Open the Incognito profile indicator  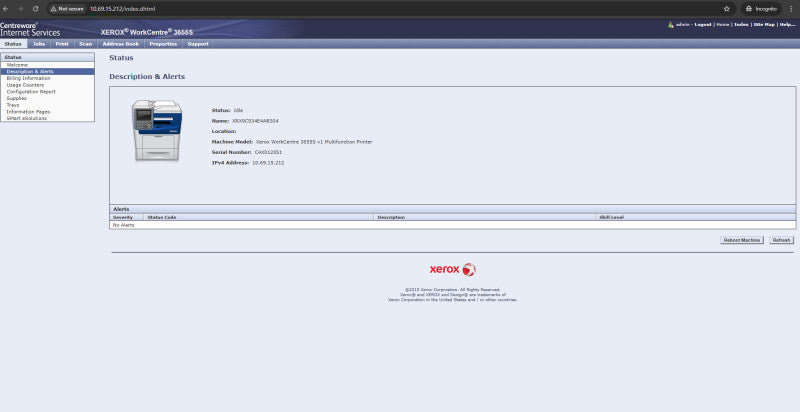point(761,9)
